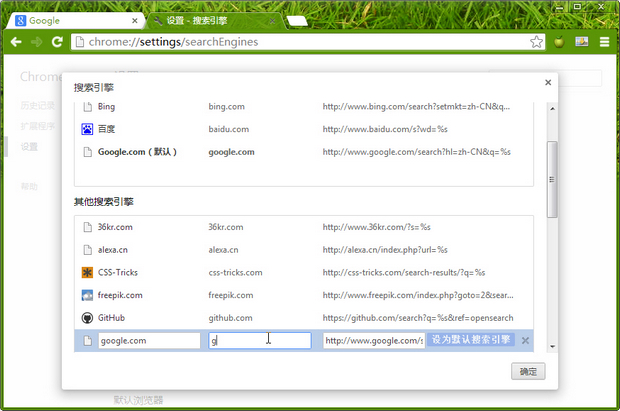Image resolution: width=620 pixels, height=411 pixels.
Task: Click the browser forward arrow
Action: [36, 42]
